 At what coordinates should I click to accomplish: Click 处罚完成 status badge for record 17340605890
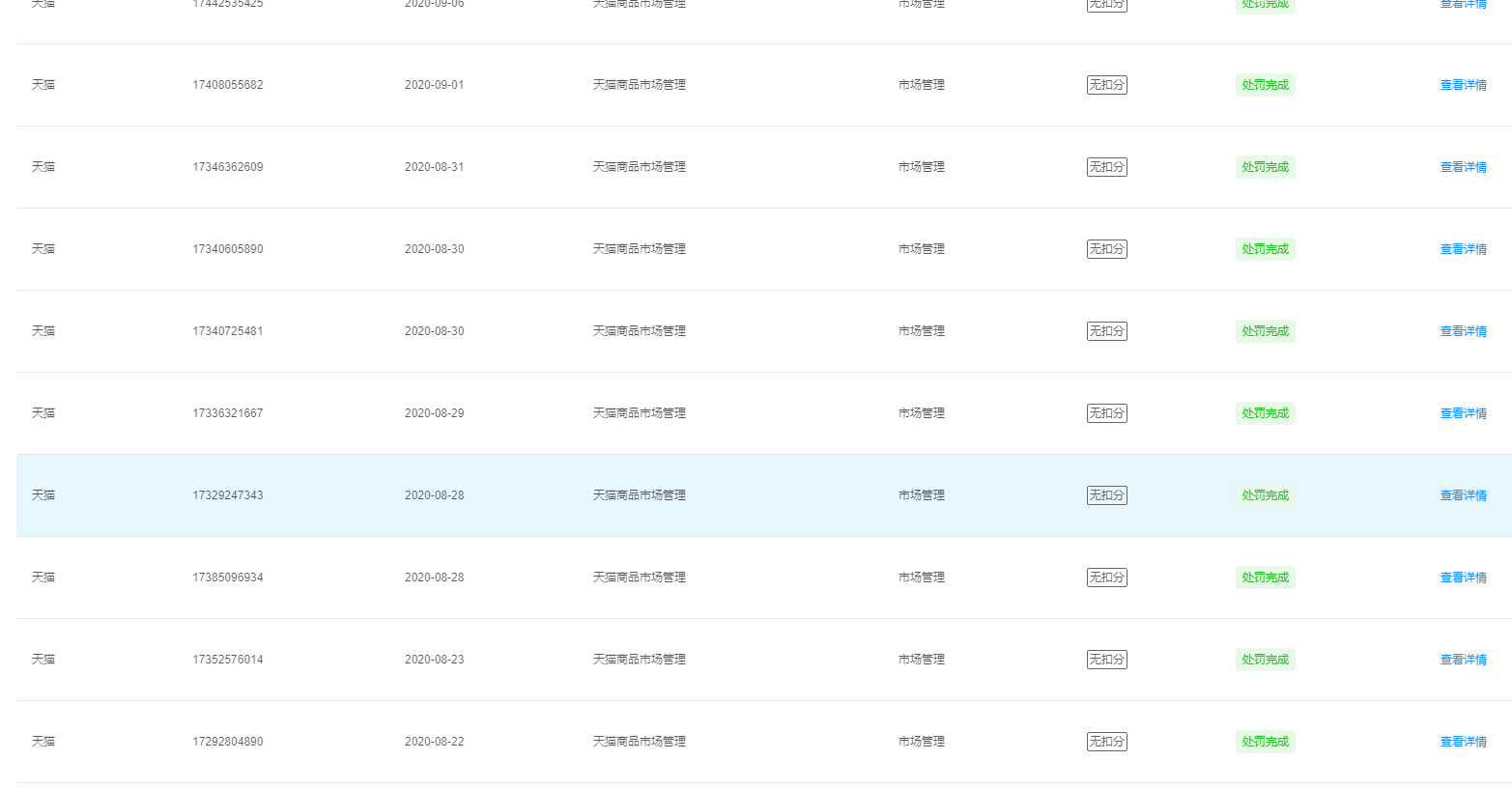pyautogui.click(x=1265, y=249)
